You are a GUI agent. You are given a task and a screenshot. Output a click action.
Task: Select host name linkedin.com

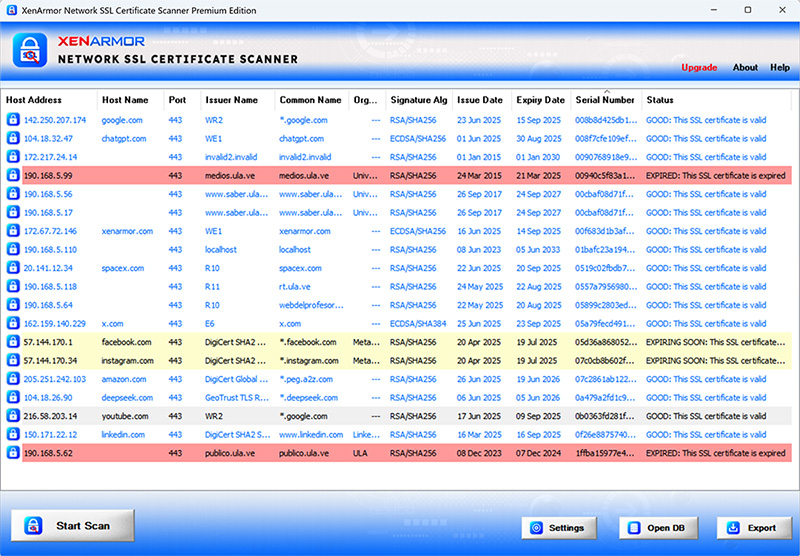coord(123,435)
